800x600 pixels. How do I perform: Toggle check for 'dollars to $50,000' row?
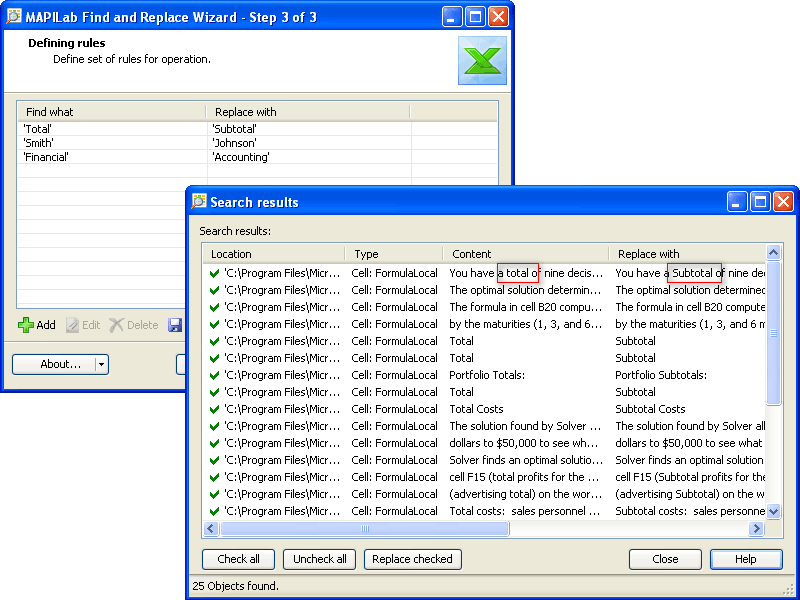214,443
